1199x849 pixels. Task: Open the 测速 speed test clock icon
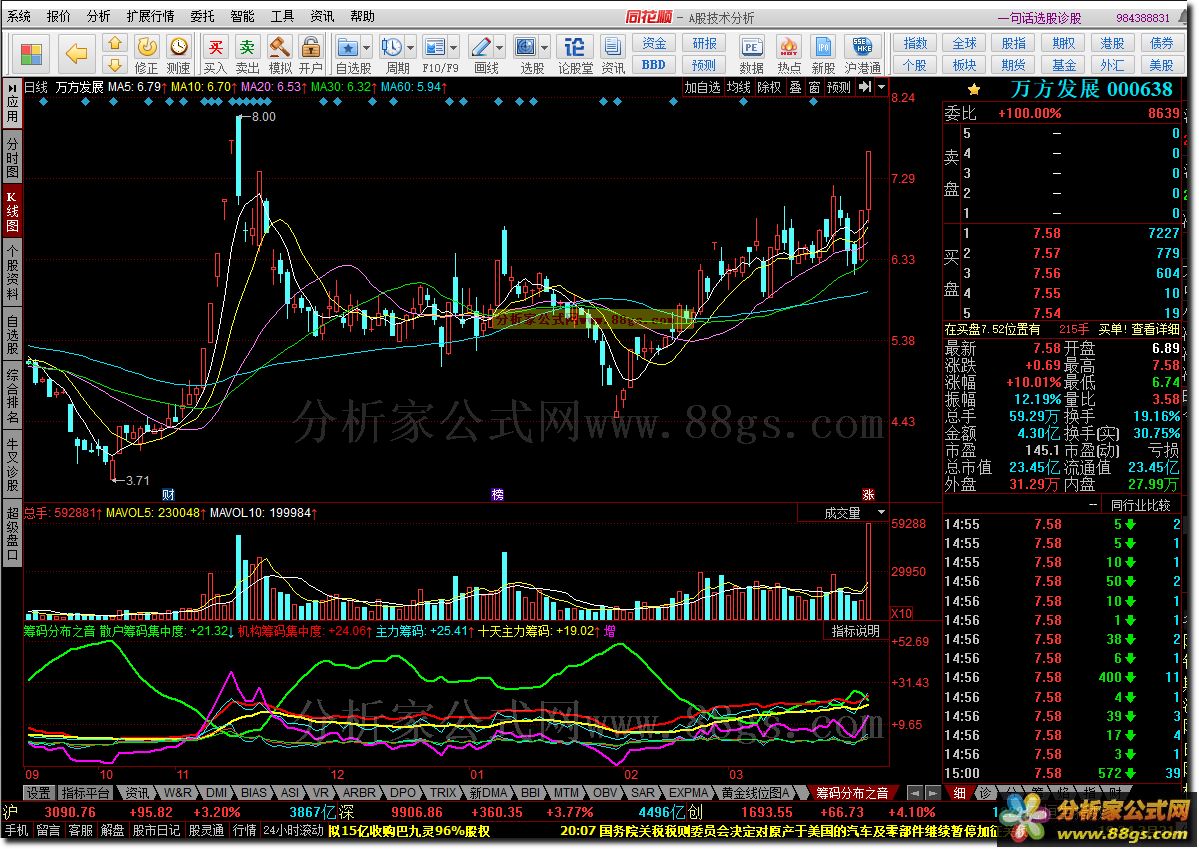(178, 54)
